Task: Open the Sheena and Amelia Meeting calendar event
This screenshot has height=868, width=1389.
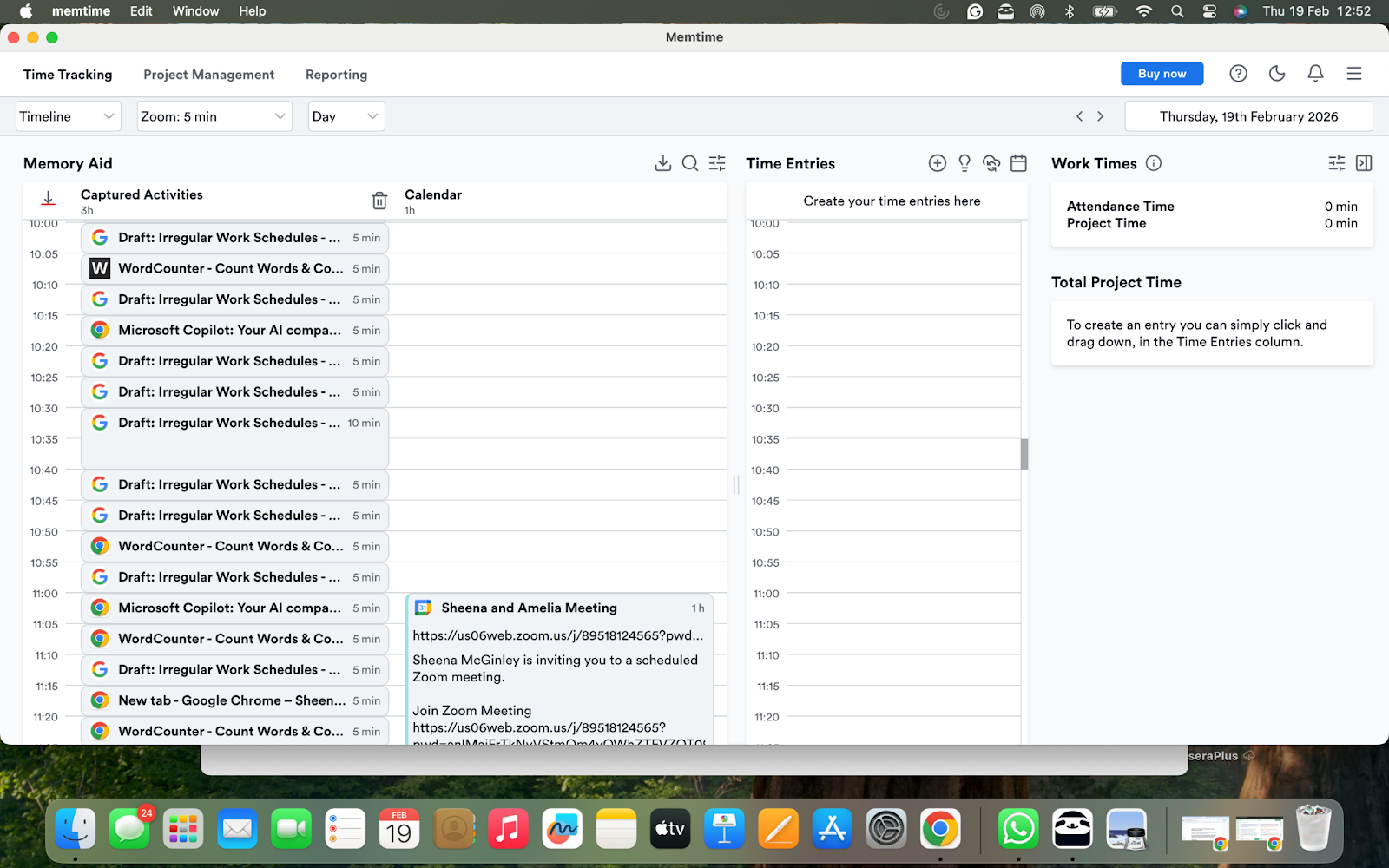Action: pyautogui.click(x=530, y=608)
